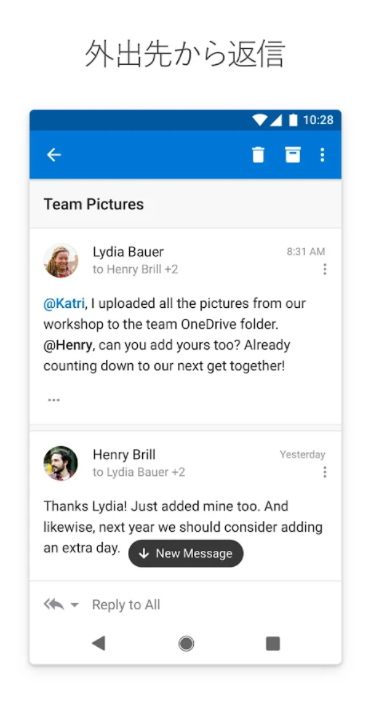The width and height of the screenshot is (374, 708).
Task: Click Lydia Bauer's profile photo
Action: click(x=61, y=261)
